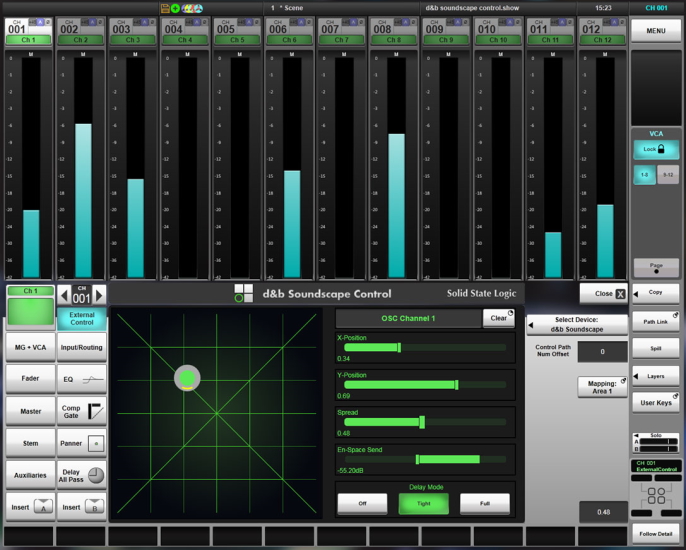Toggle External Control button
Screen dimensions: 686x550
coord(82,318)
